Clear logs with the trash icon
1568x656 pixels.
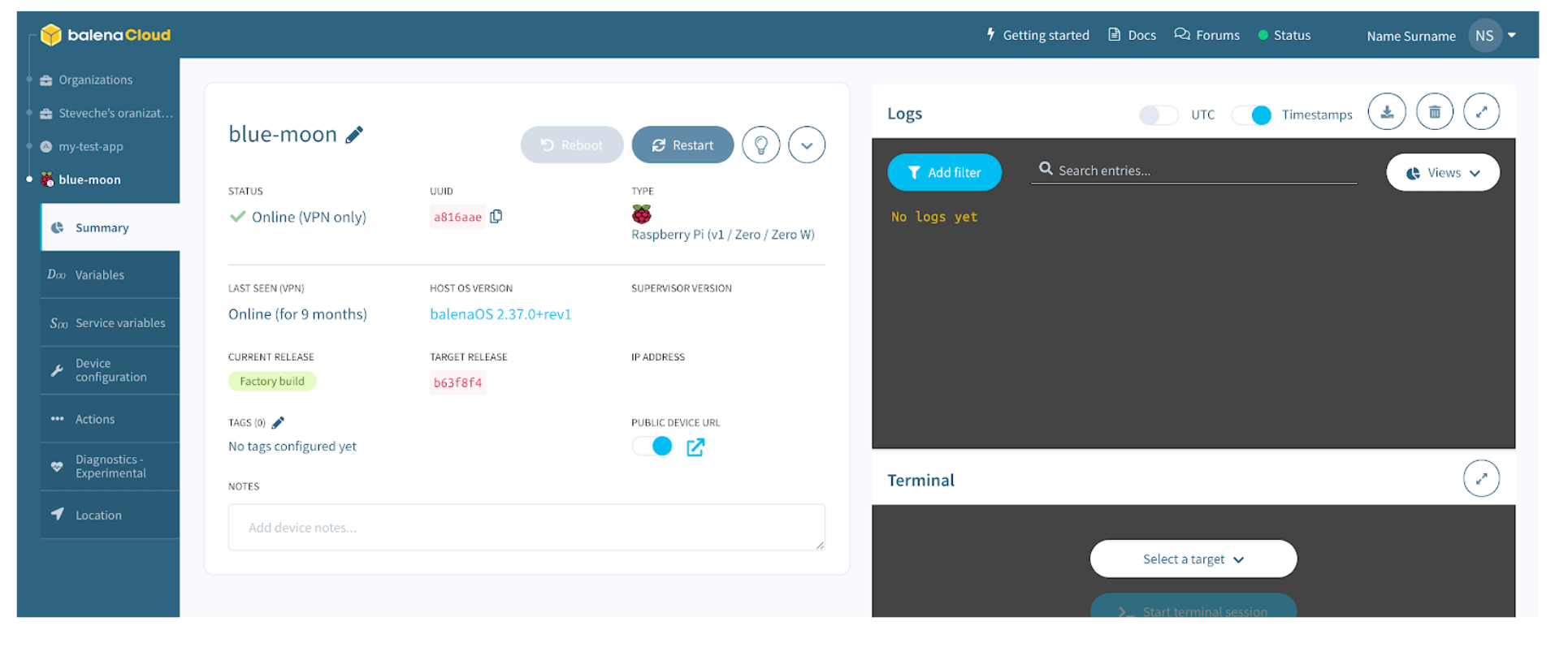1434,112
